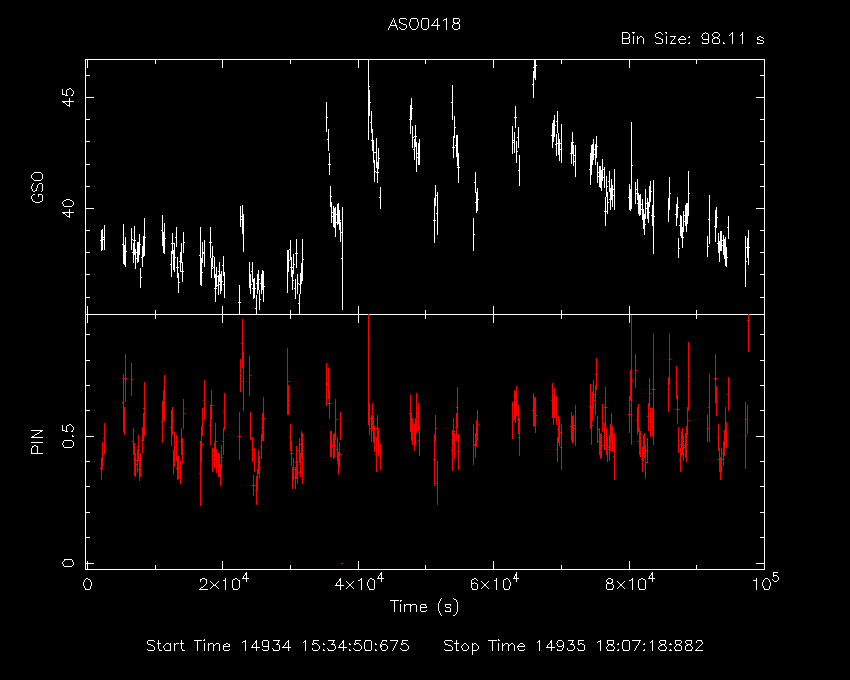The height and width of the screenshot is (680, 850).
Task: Click the 0 tick label on Time axis
Action: (x=87, y=585)
